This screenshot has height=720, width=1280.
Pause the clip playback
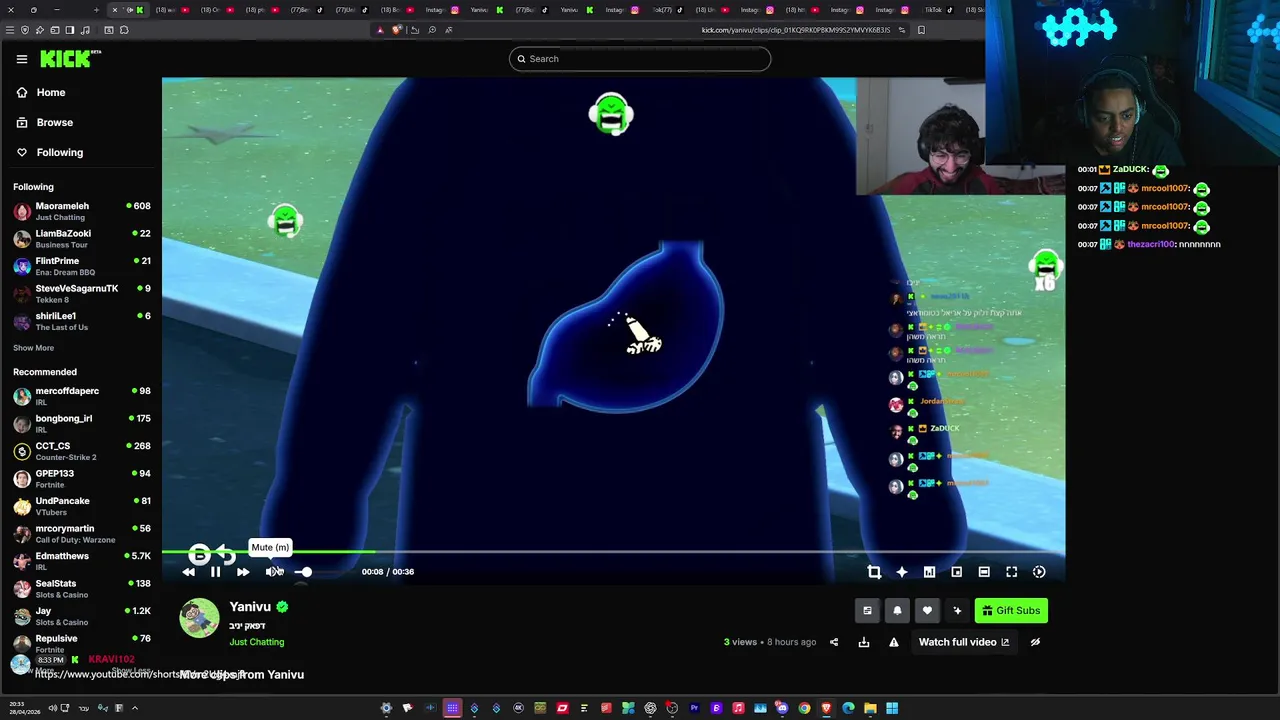coord(215,572)
